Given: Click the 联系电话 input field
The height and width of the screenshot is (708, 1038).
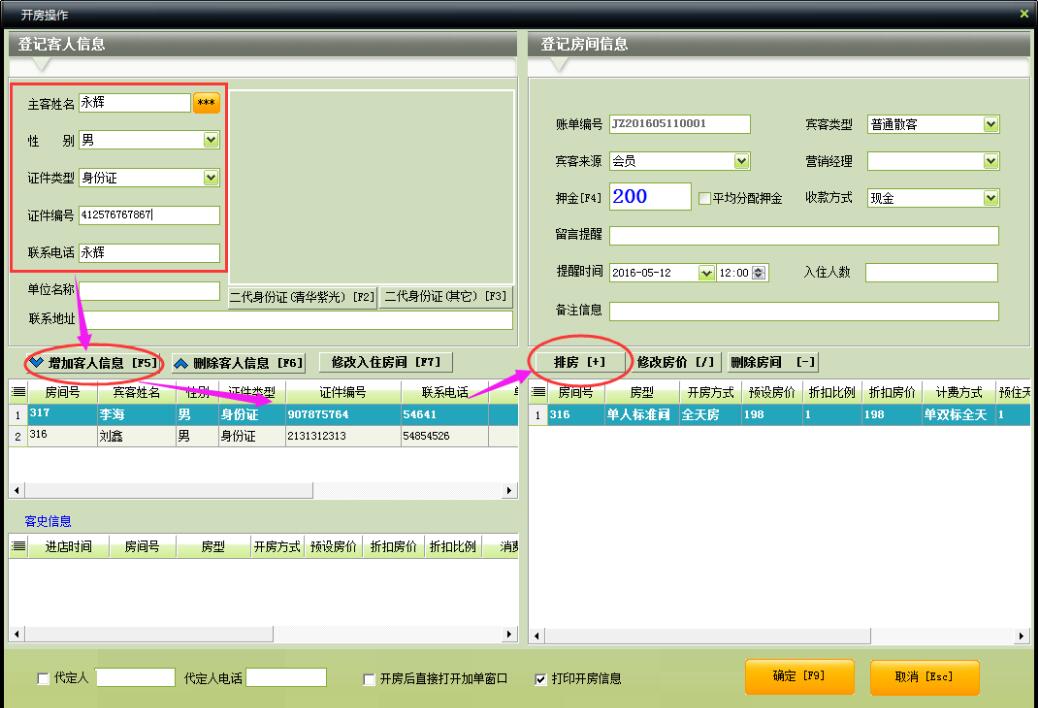Looking at the screenshot, I should 149,253.
